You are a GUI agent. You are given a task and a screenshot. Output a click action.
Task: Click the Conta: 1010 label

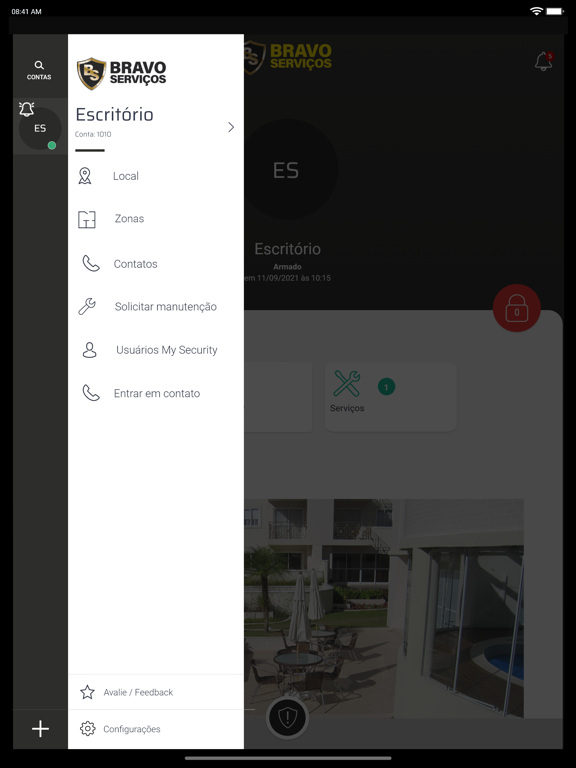[x=93, y=134]
